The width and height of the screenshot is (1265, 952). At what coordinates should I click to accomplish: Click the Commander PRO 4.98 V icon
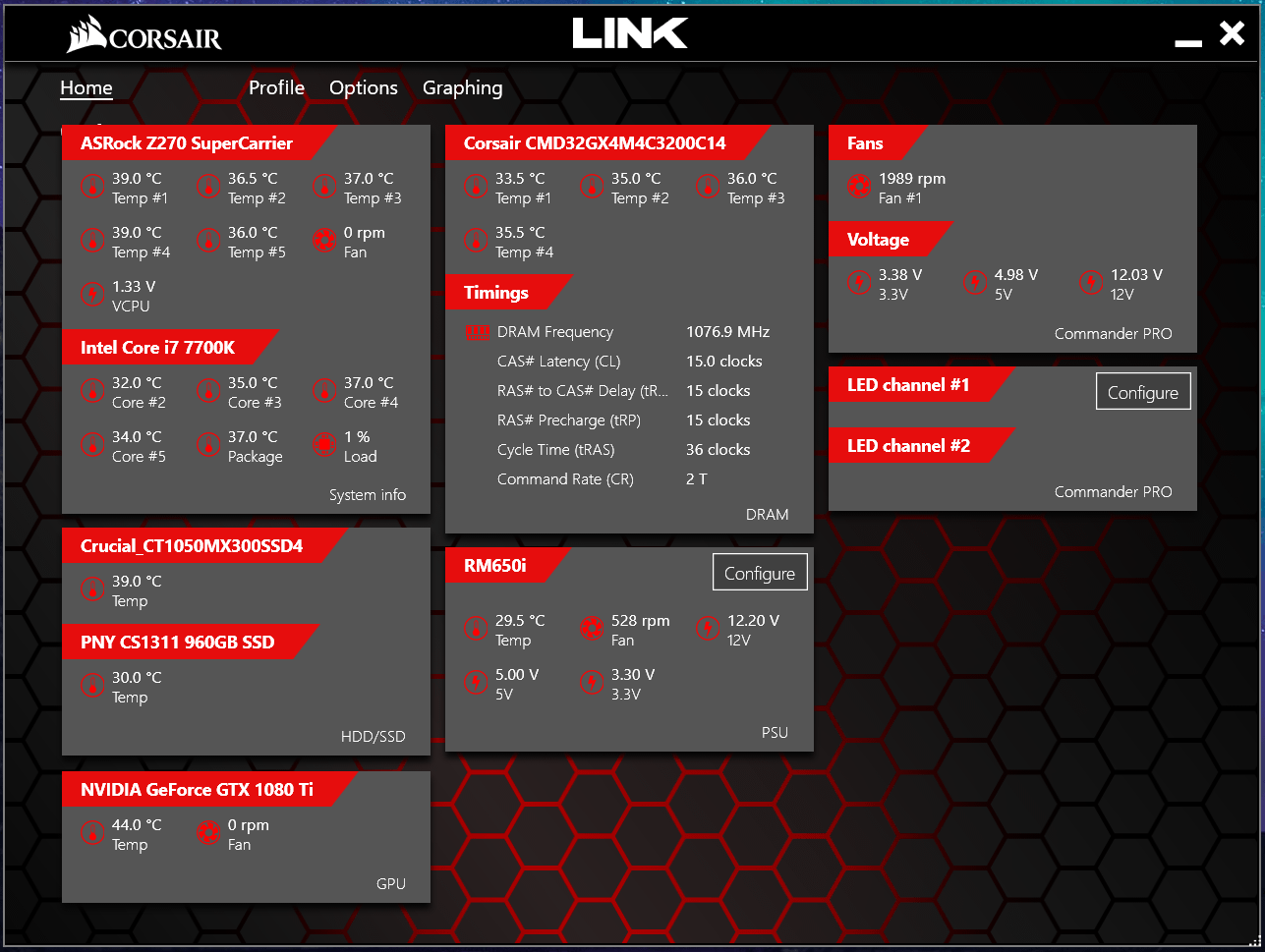pyautogui.click(x=975, y=283)
